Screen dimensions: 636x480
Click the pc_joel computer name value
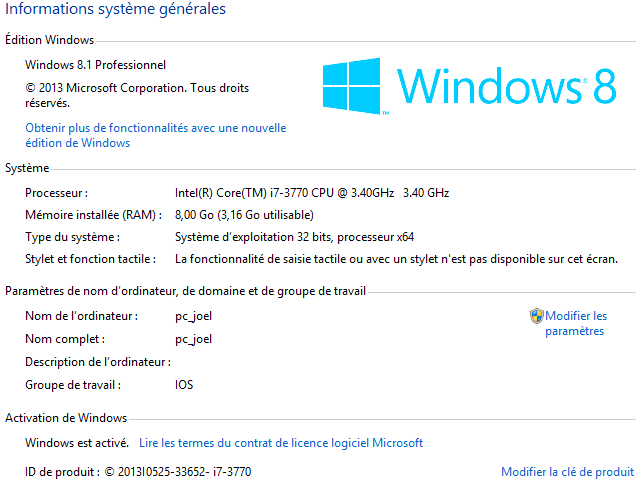193,316
